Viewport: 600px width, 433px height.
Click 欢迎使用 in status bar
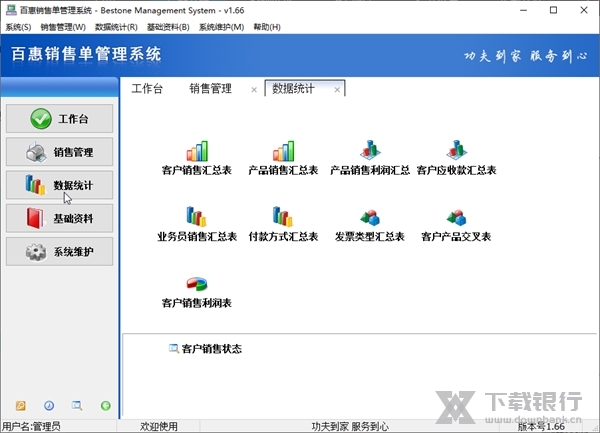pos(159,426)
